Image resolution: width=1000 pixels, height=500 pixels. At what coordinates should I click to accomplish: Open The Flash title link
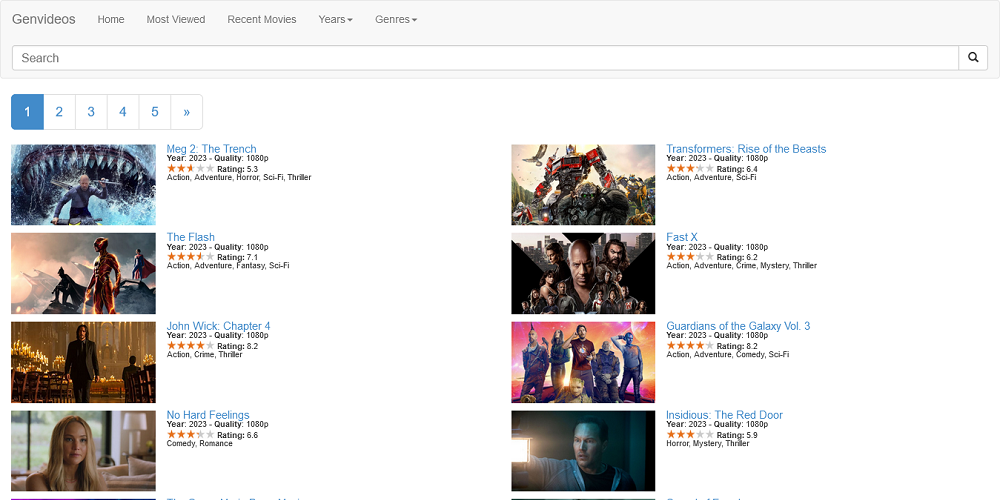point(191,237)
